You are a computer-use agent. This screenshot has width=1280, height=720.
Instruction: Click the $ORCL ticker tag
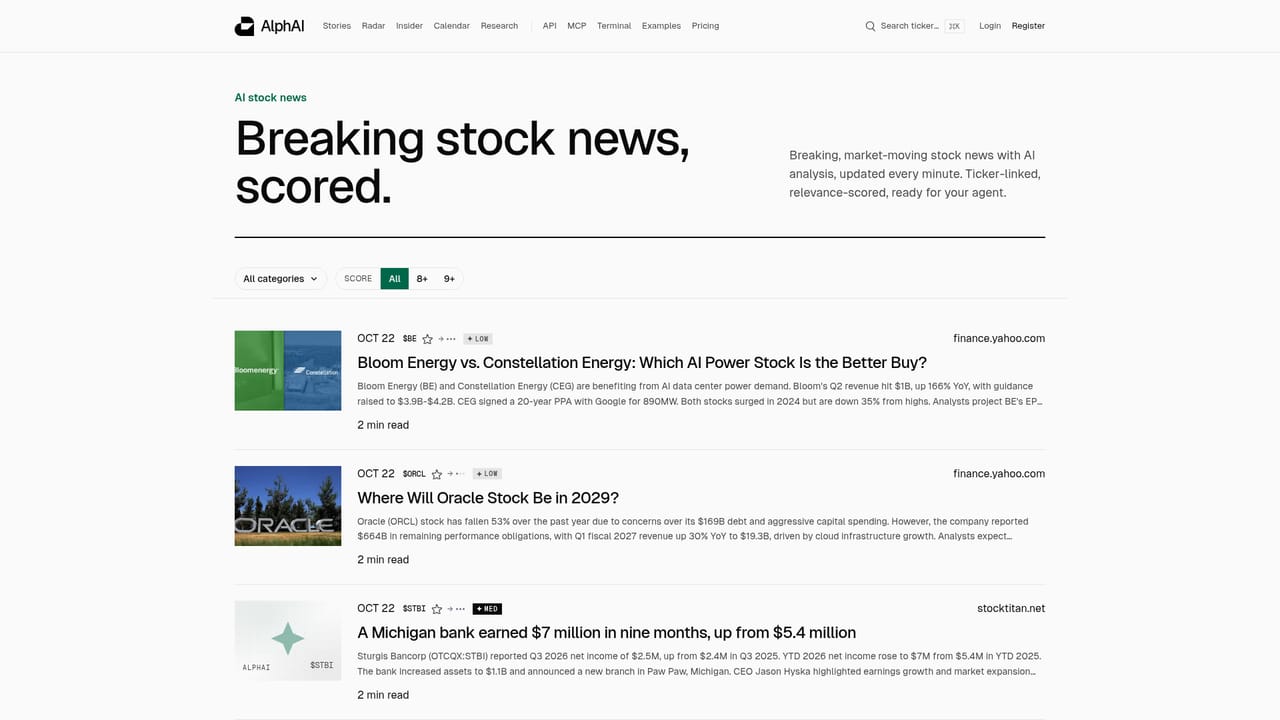[414, 474]
